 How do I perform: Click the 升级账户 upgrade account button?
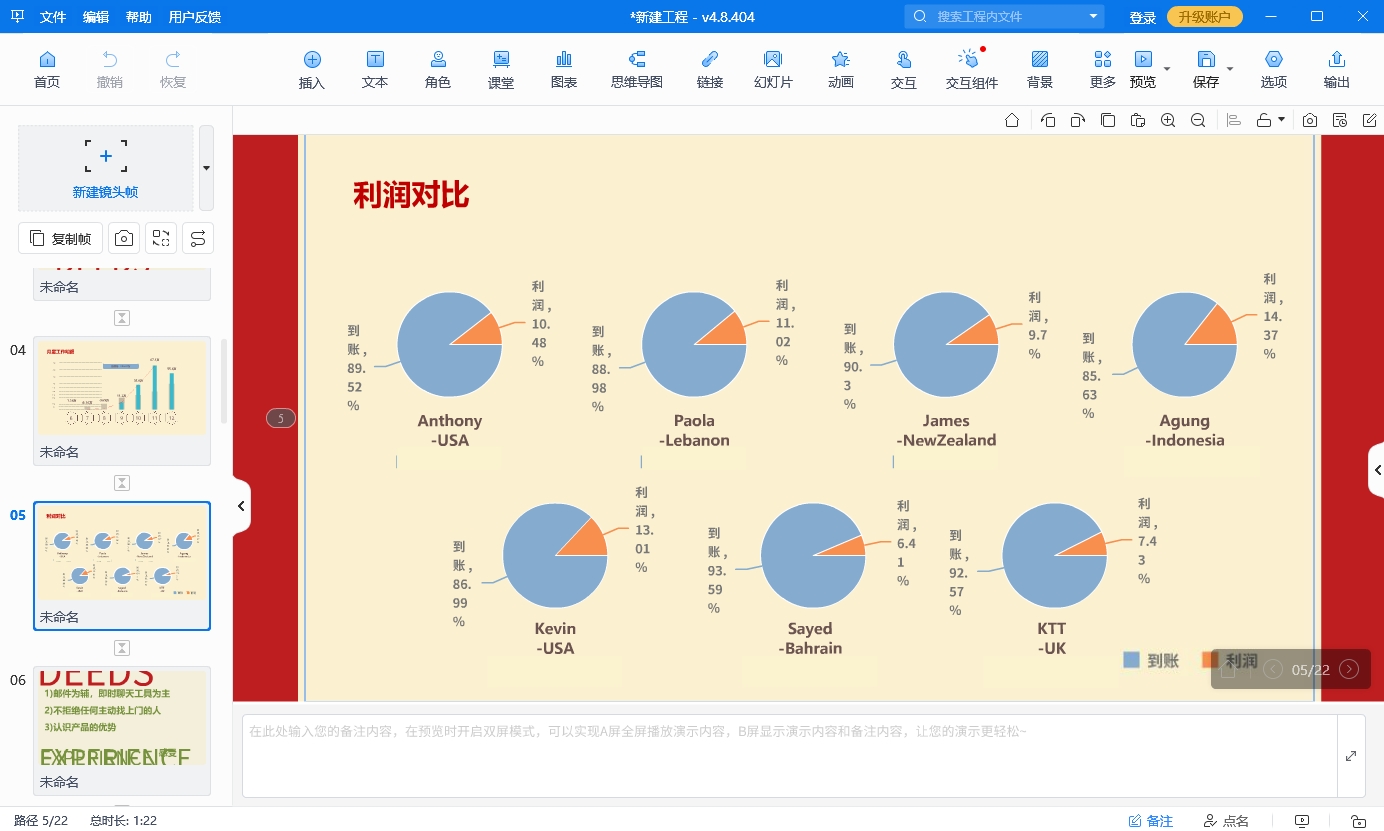1205,17
